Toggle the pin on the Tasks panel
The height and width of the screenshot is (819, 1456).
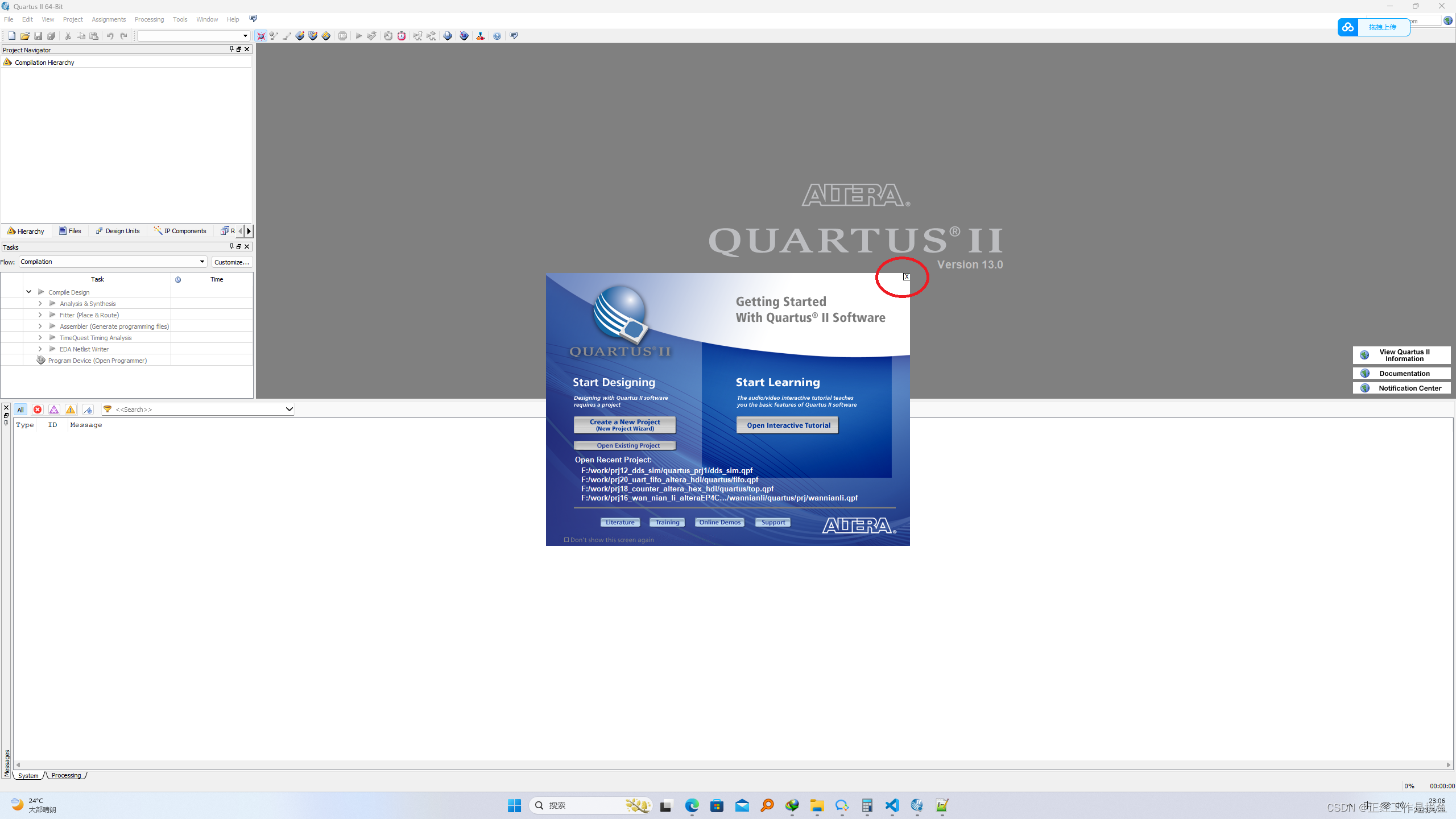coord(231,246)
